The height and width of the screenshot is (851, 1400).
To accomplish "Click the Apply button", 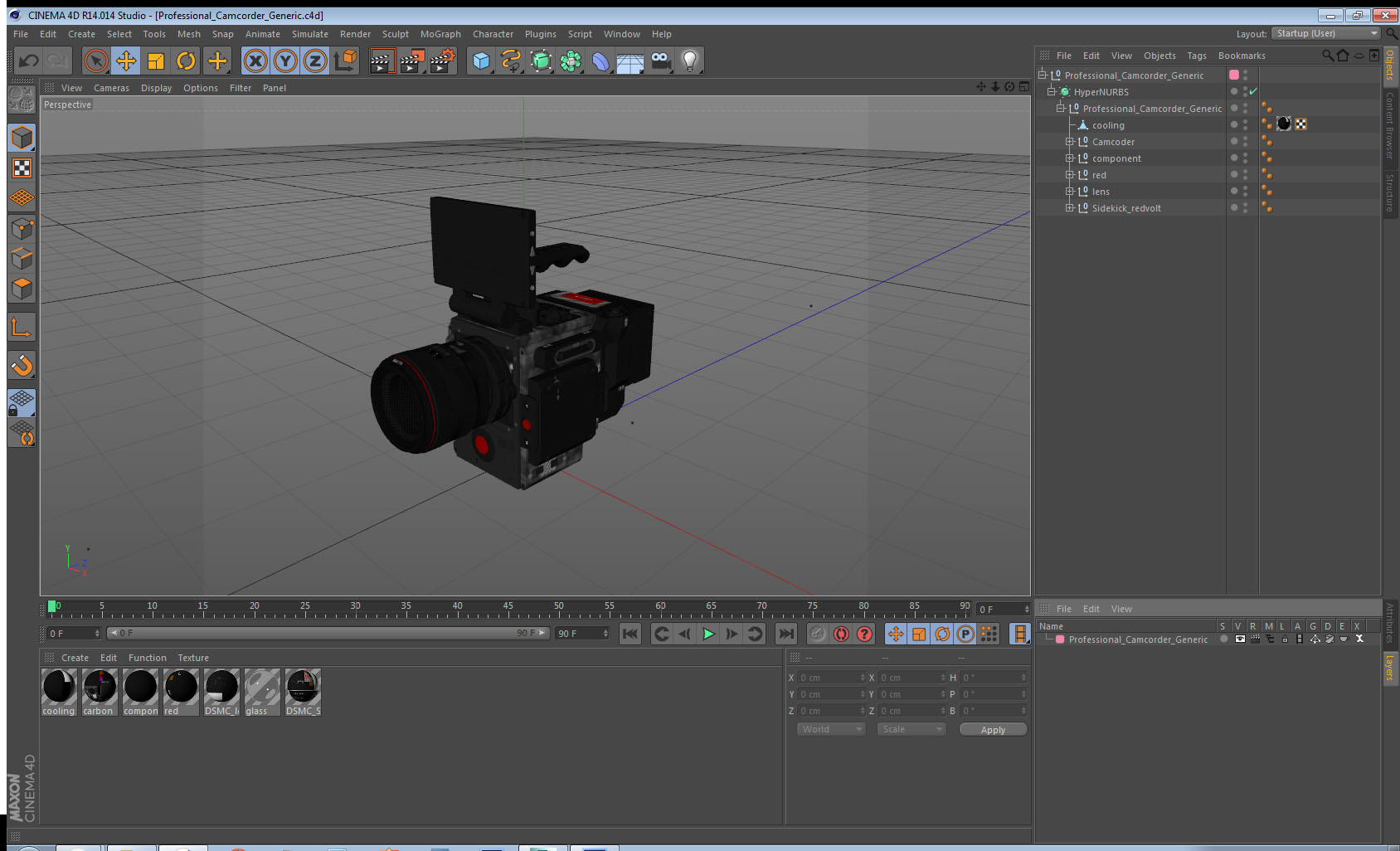I will click(x=993, y=729).
